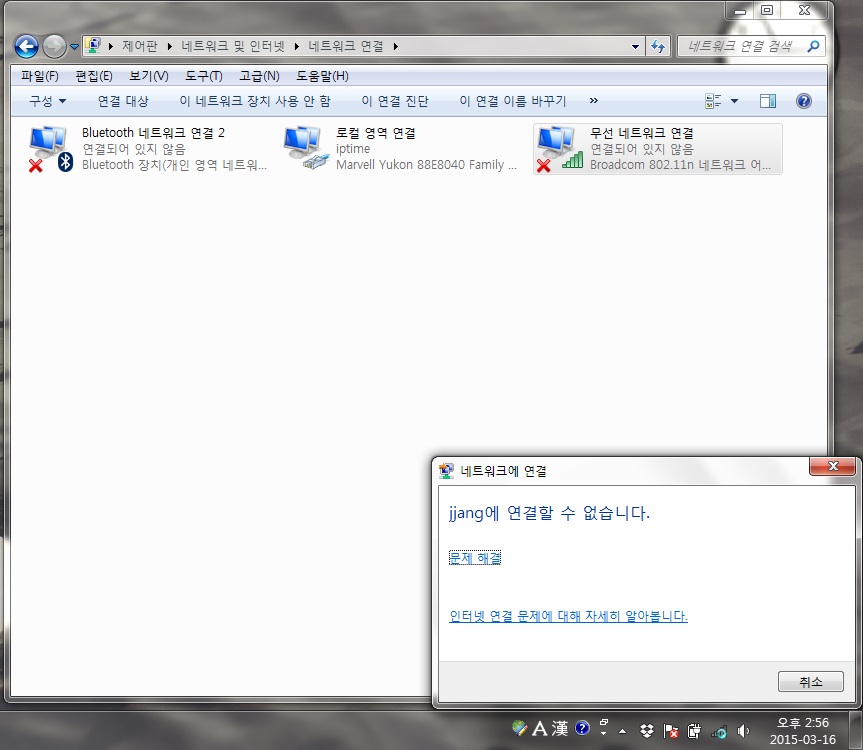Click the 네트워크 연결 검색 search field
The height and width of the screenshot is (750, 863).
(741, 46)
